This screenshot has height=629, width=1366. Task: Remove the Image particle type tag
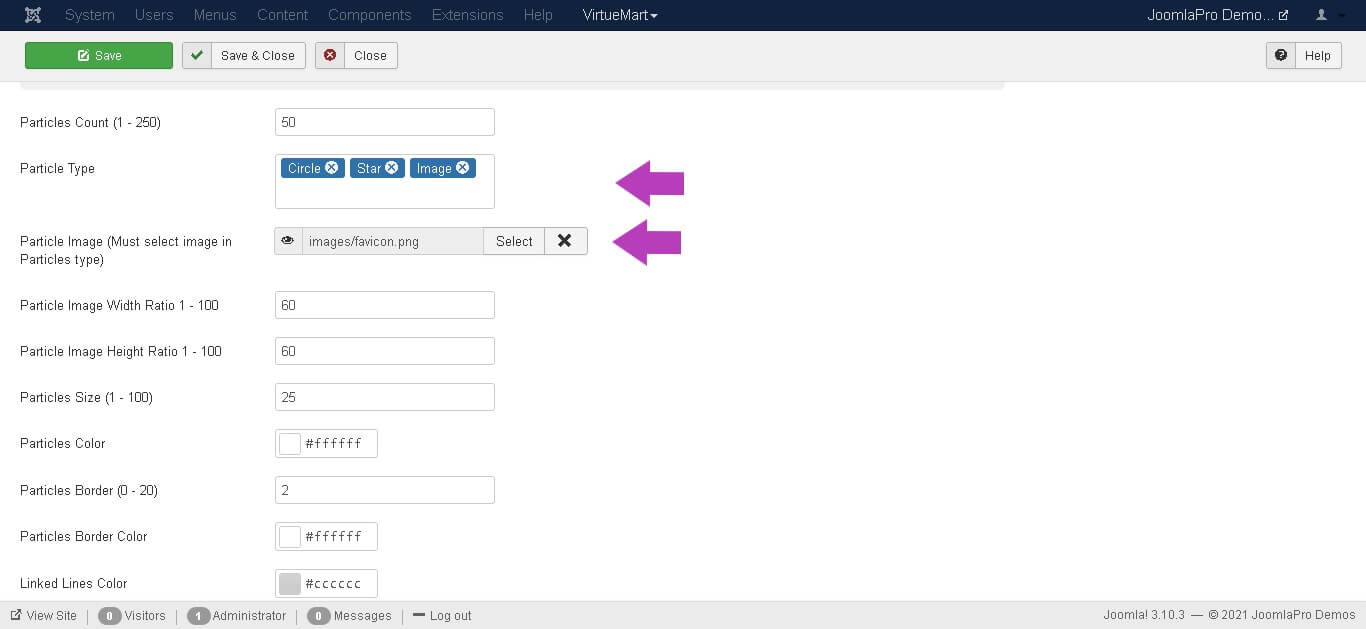click(x=463, y=168)
